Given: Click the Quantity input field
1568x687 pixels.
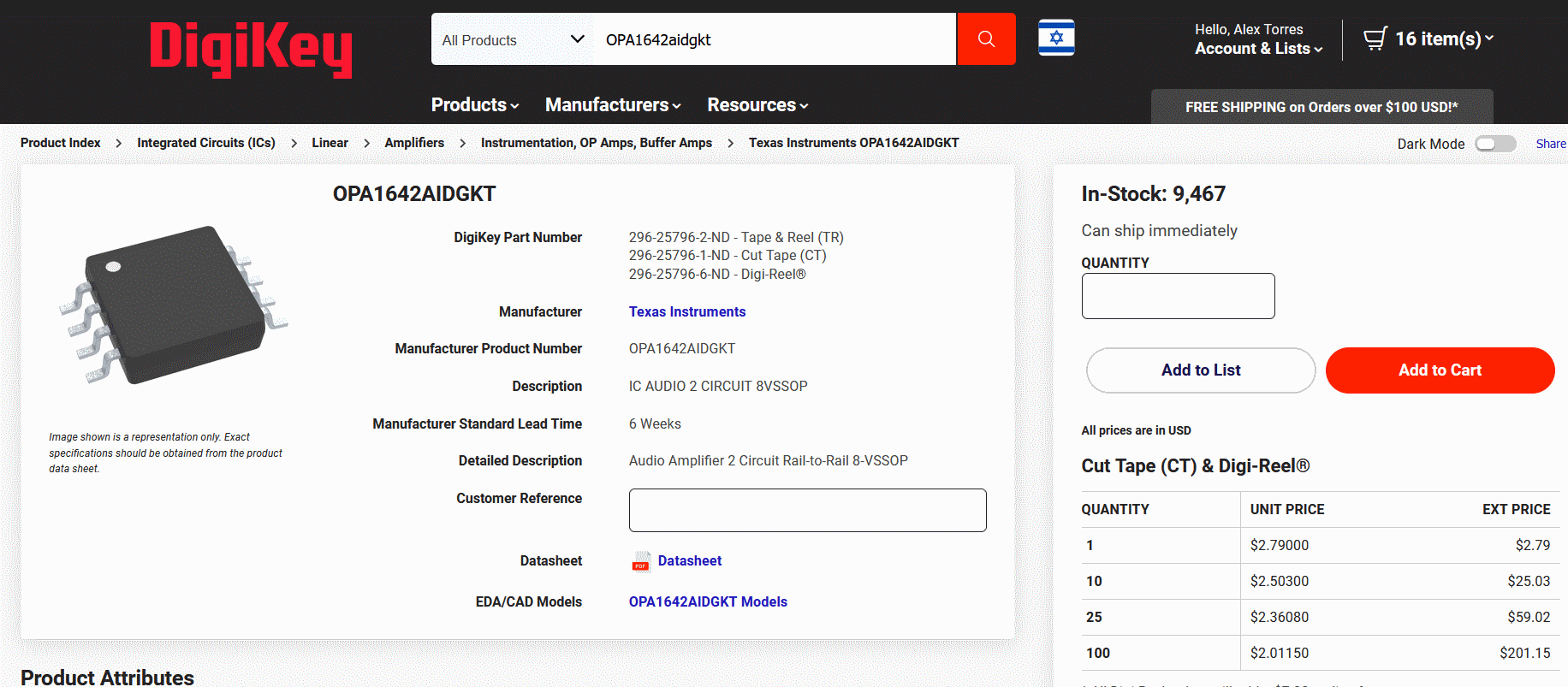Looking at the screenshot, I should point(1178,296).
